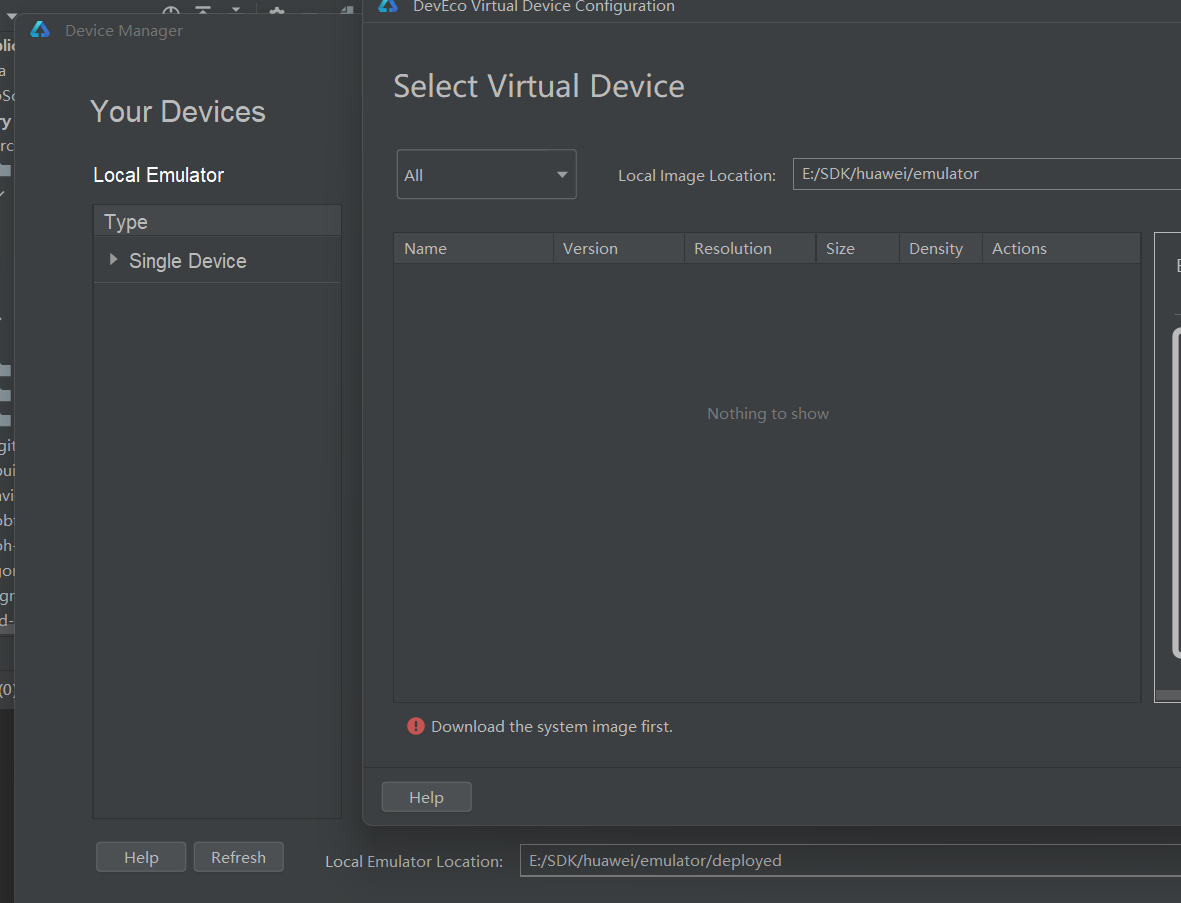Click the Local Image Location path field
This screenshot has width=1181, height=903.
987,174
